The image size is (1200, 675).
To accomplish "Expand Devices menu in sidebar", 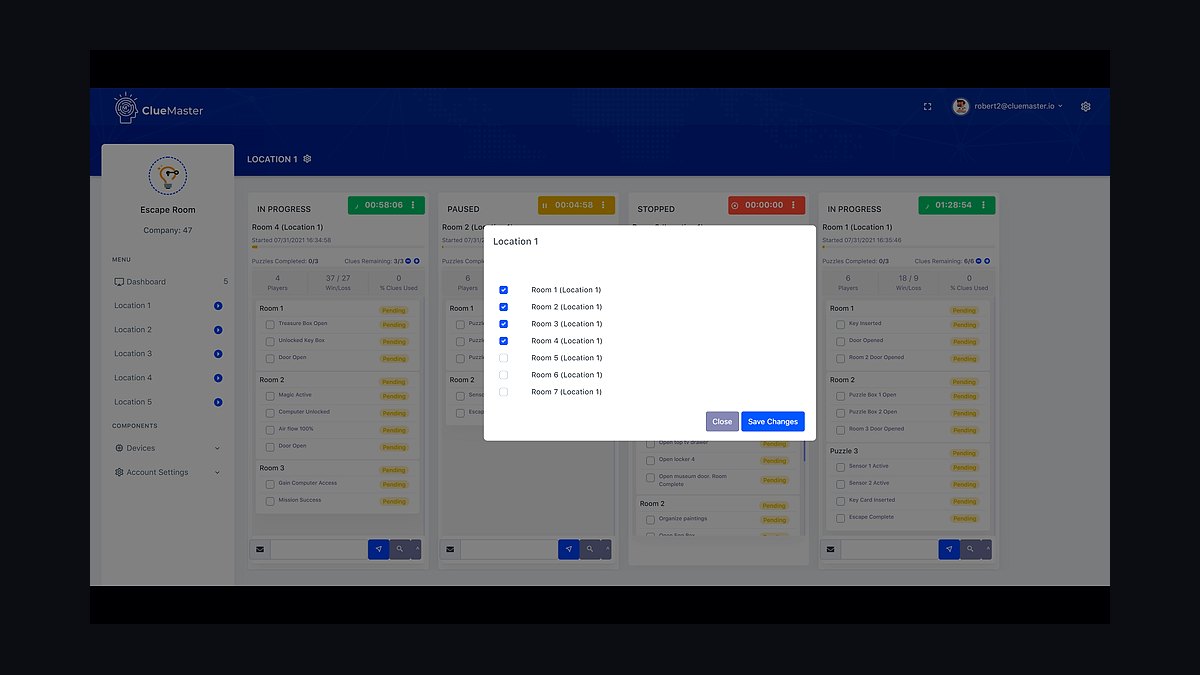I will tap(167, 448).
